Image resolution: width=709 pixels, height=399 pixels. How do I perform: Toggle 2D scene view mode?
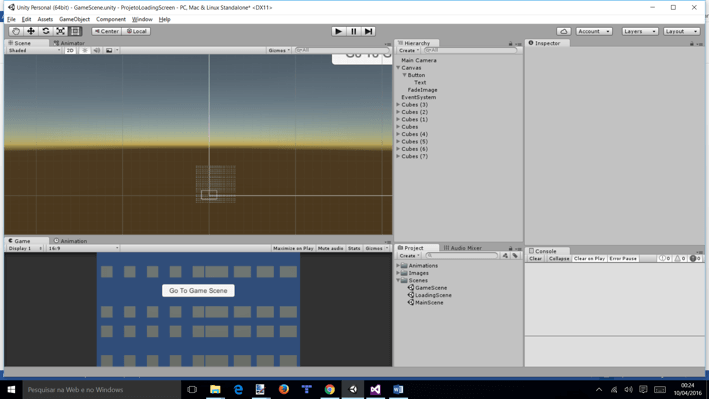click(x=70, y=50)
